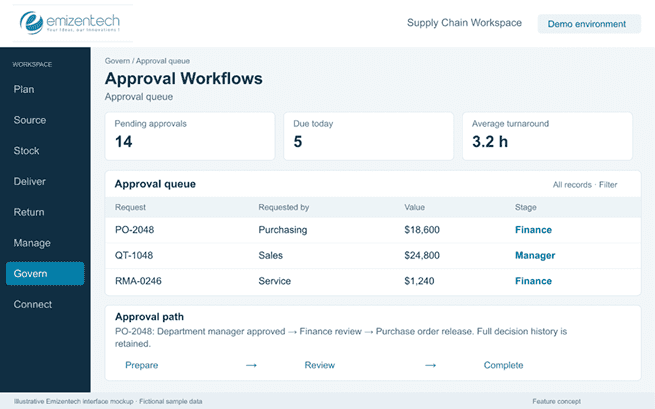Screen dimensions: 655x409
Task: Click the Approval Workflows page title
Action: (184, 79)
